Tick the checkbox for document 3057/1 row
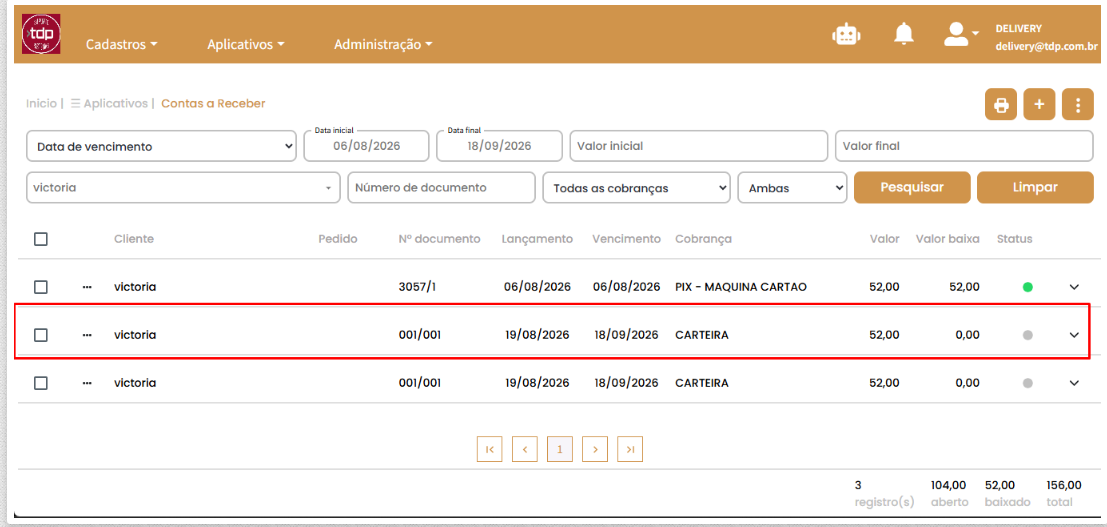The image size is (1107, 527). [41, 287]
